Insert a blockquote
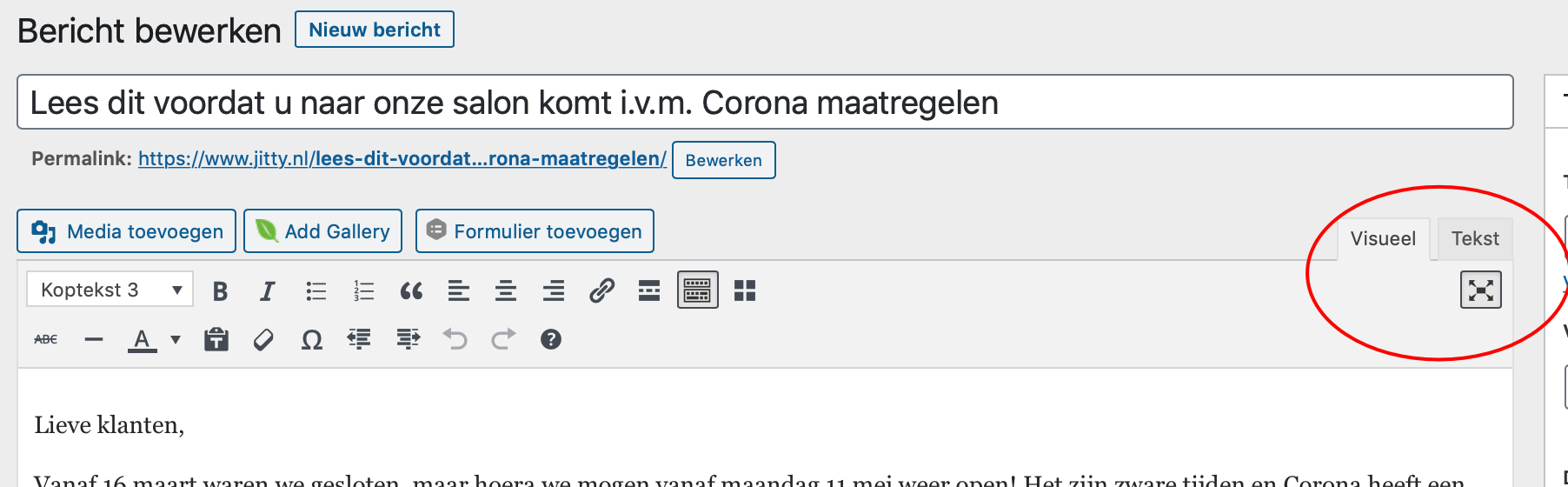This screenshot has height=487, width=1568. (x=411, y=291)
